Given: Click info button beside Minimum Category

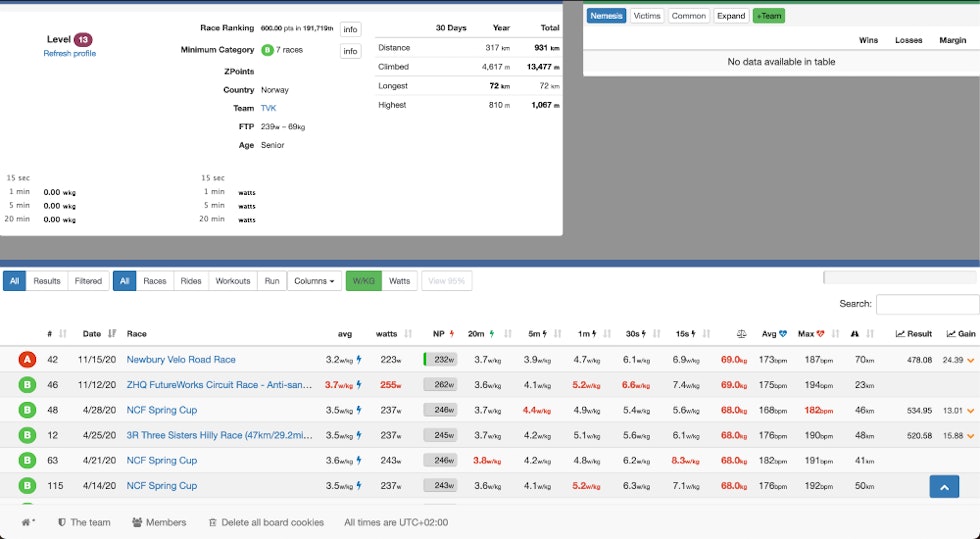Looking at the screenshot, I should coord(350,51).
